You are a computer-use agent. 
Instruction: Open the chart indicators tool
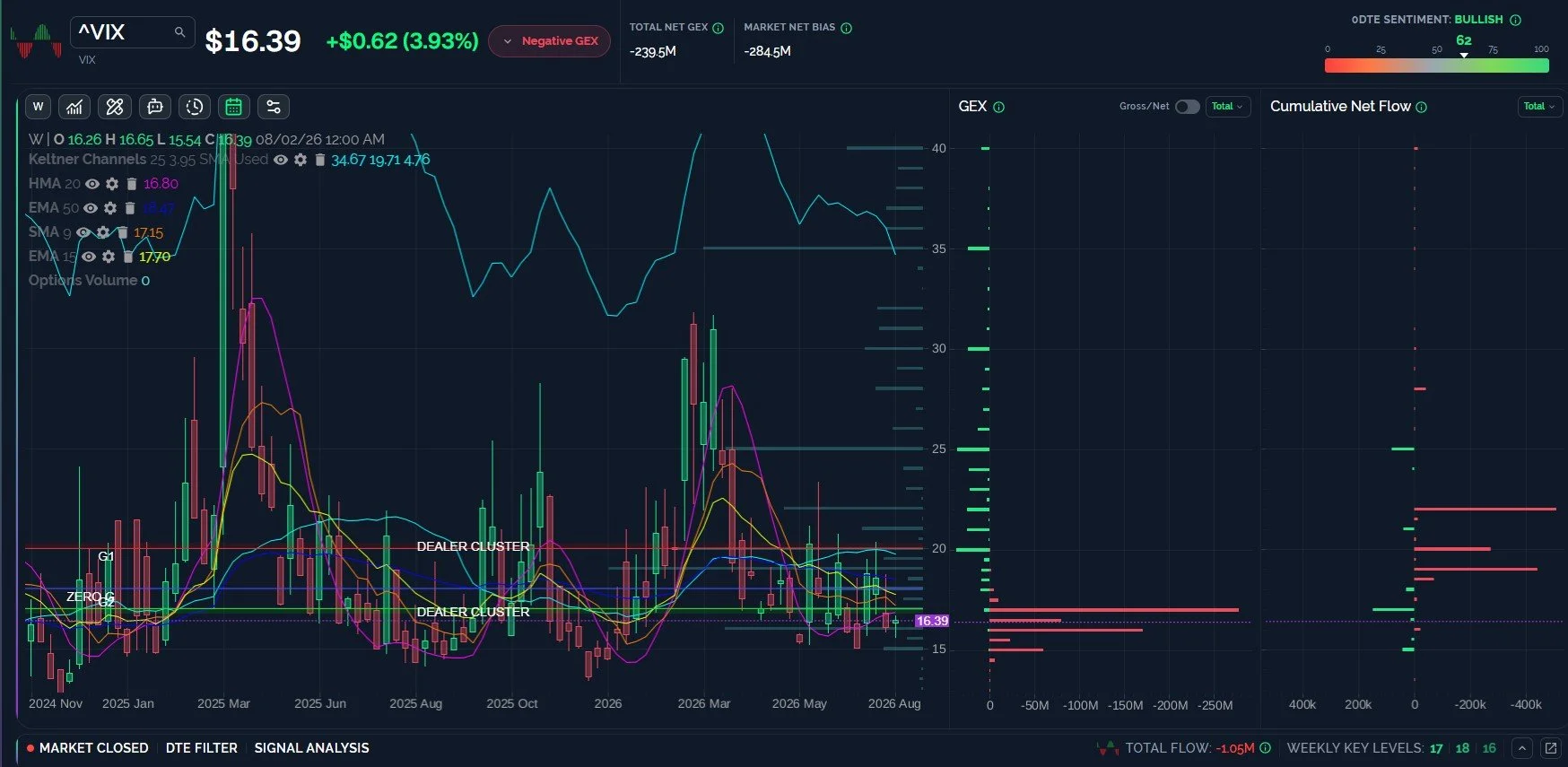pos(74,107)
